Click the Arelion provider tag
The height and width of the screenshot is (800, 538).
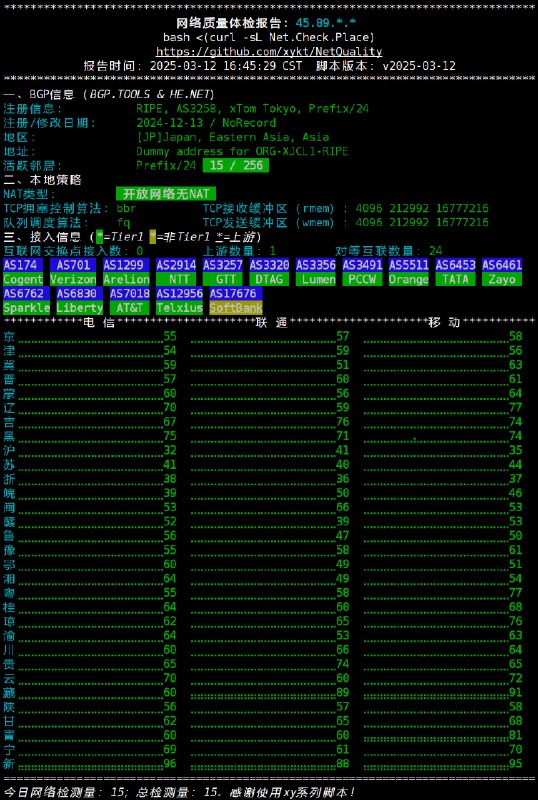[127, 279]
